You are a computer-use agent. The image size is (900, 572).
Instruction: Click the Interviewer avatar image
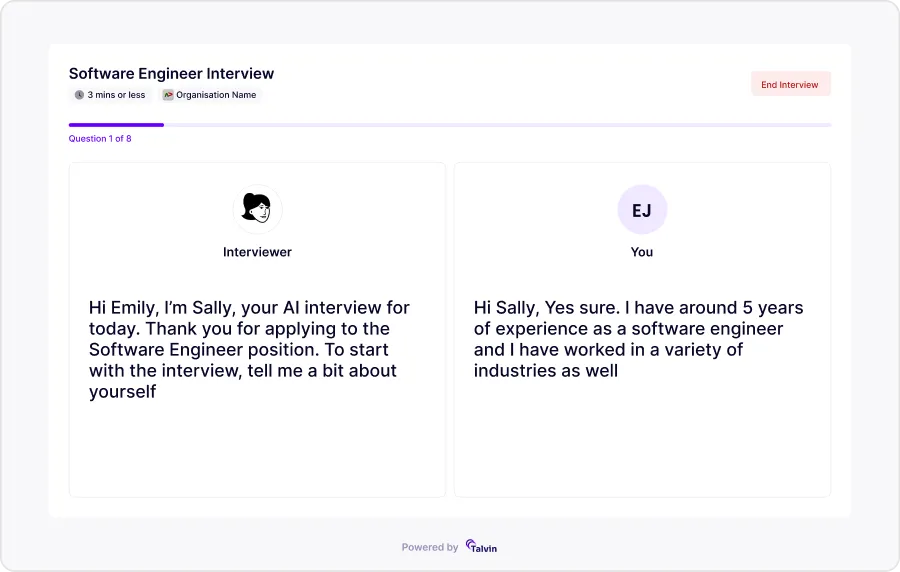click(257, 209)
